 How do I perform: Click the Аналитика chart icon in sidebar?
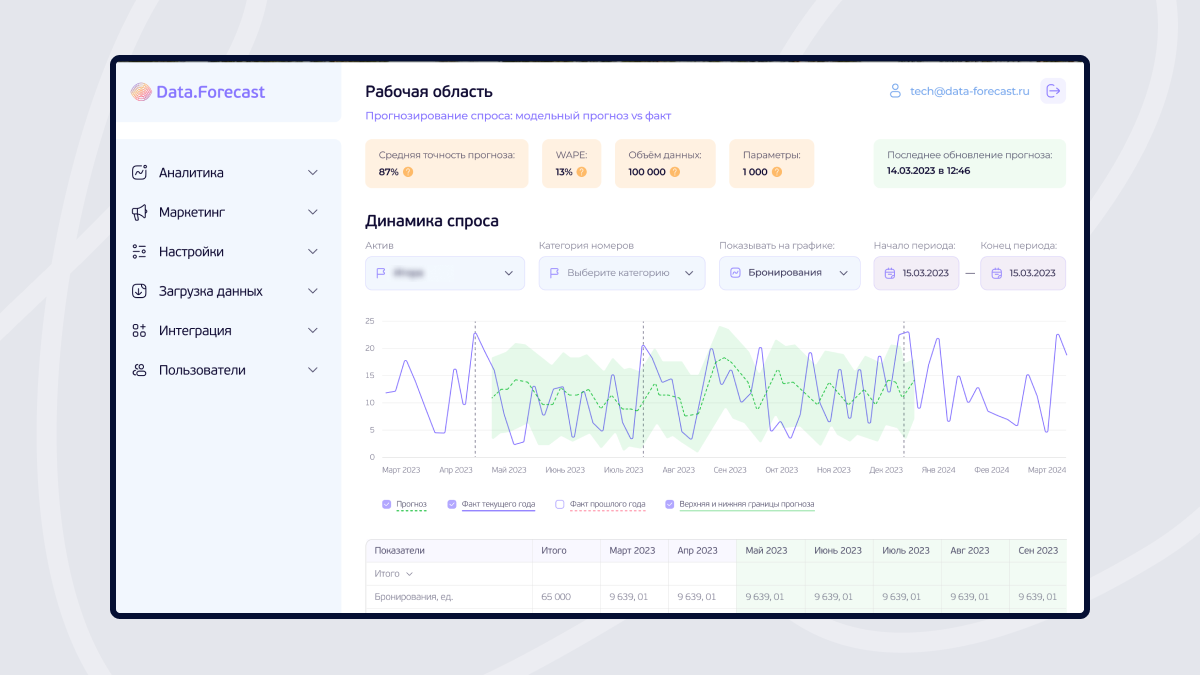[140, 173]
